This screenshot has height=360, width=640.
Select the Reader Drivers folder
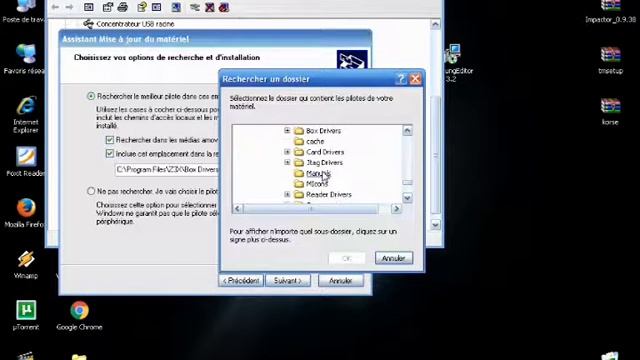click(x=329, y=194)
